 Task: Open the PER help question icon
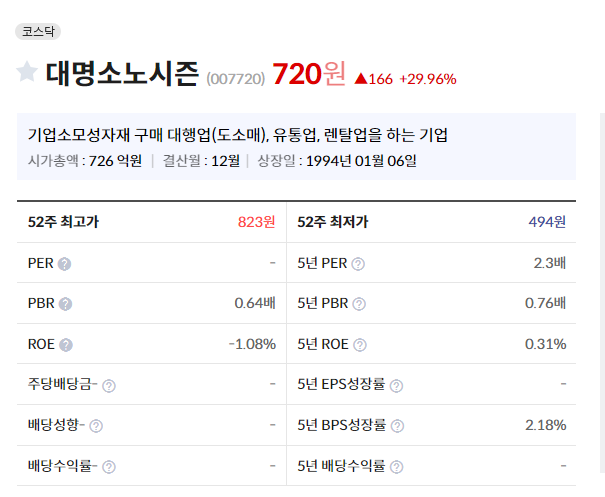click(64, 264)
